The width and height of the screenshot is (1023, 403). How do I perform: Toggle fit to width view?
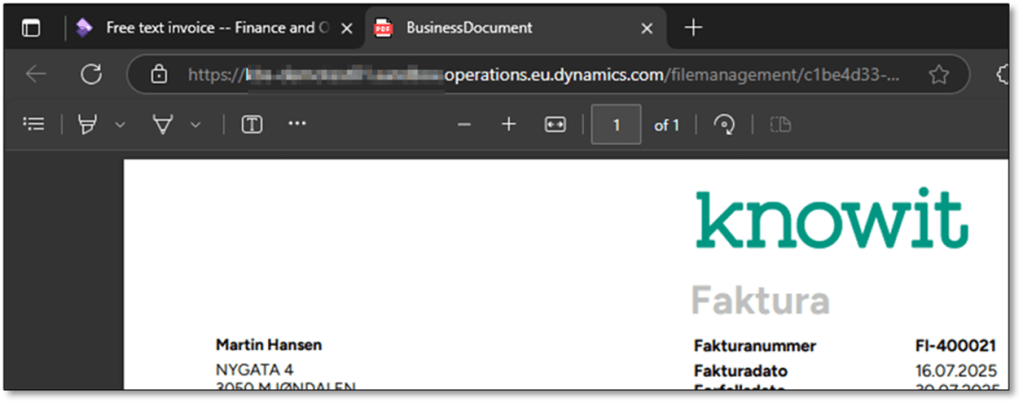tap(555, 124)
